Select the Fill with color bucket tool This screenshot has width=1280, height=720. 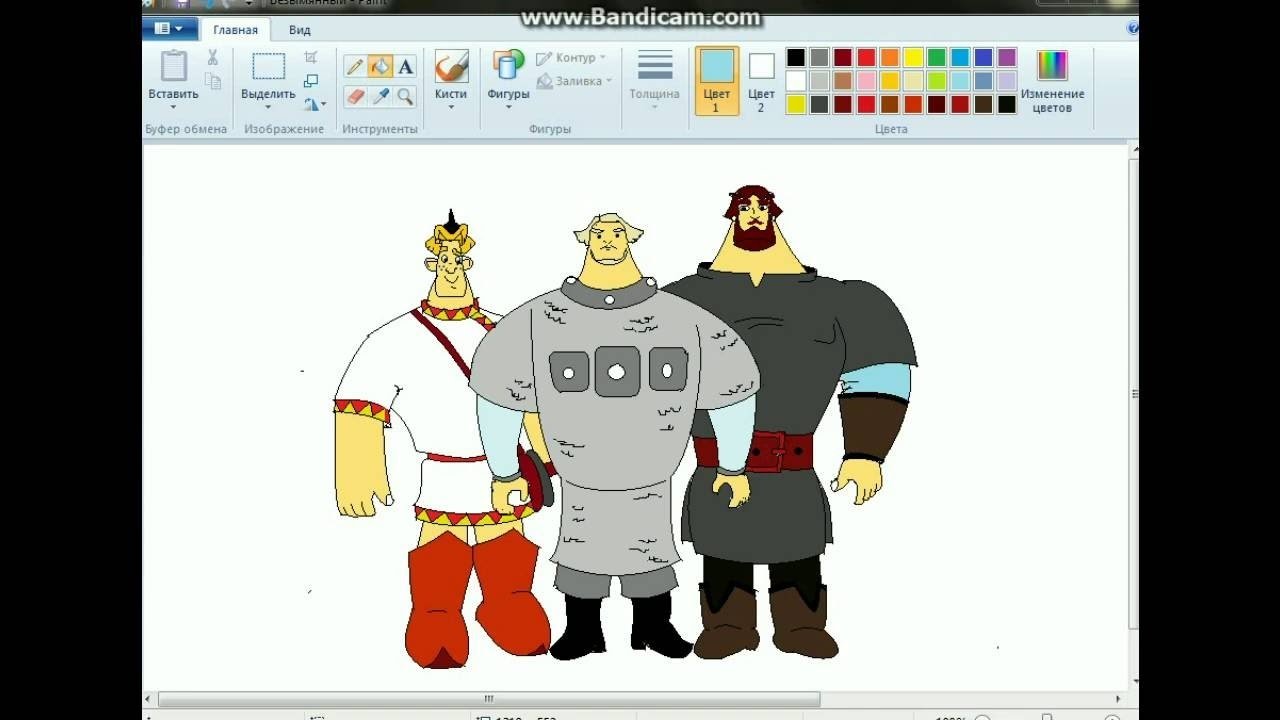click(380, 67)
